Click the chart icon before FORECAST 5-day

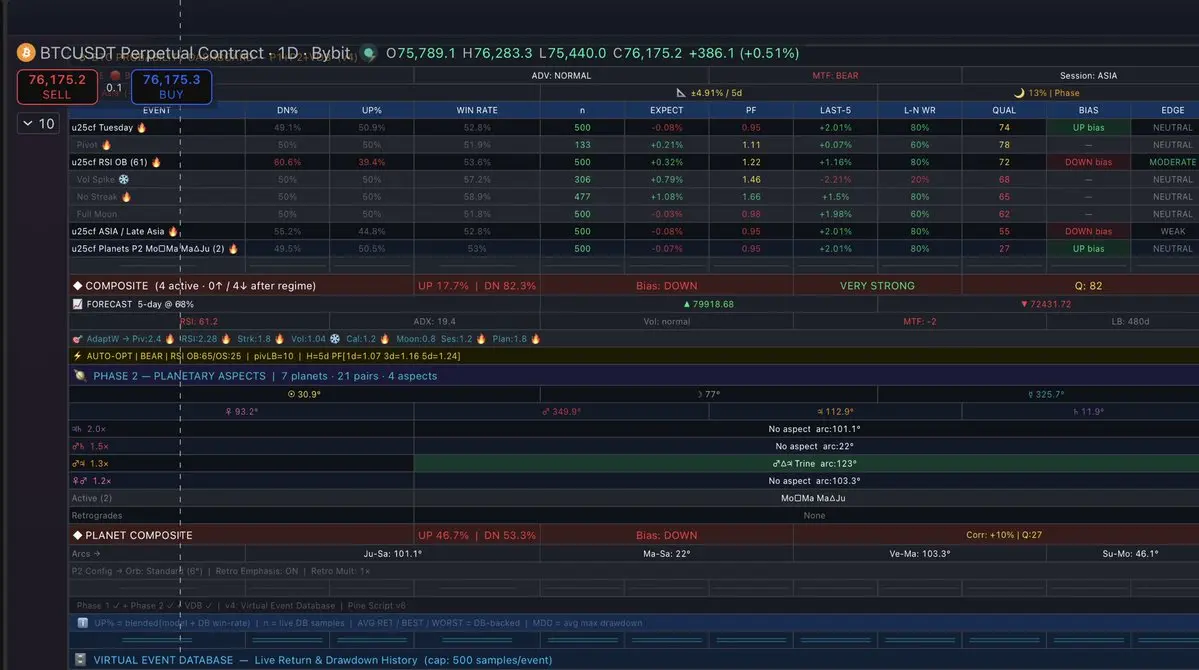click(77, 304)
